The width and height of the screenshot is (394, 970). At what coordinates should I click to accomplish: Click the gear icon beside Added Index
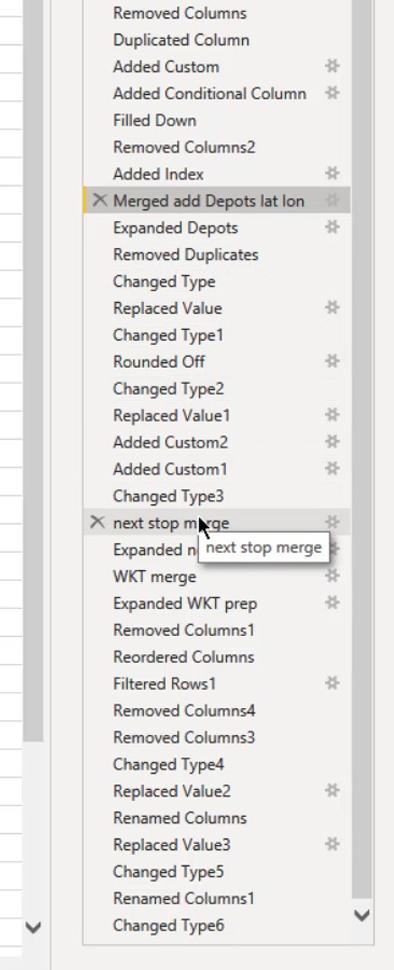[x=333, y=174]
